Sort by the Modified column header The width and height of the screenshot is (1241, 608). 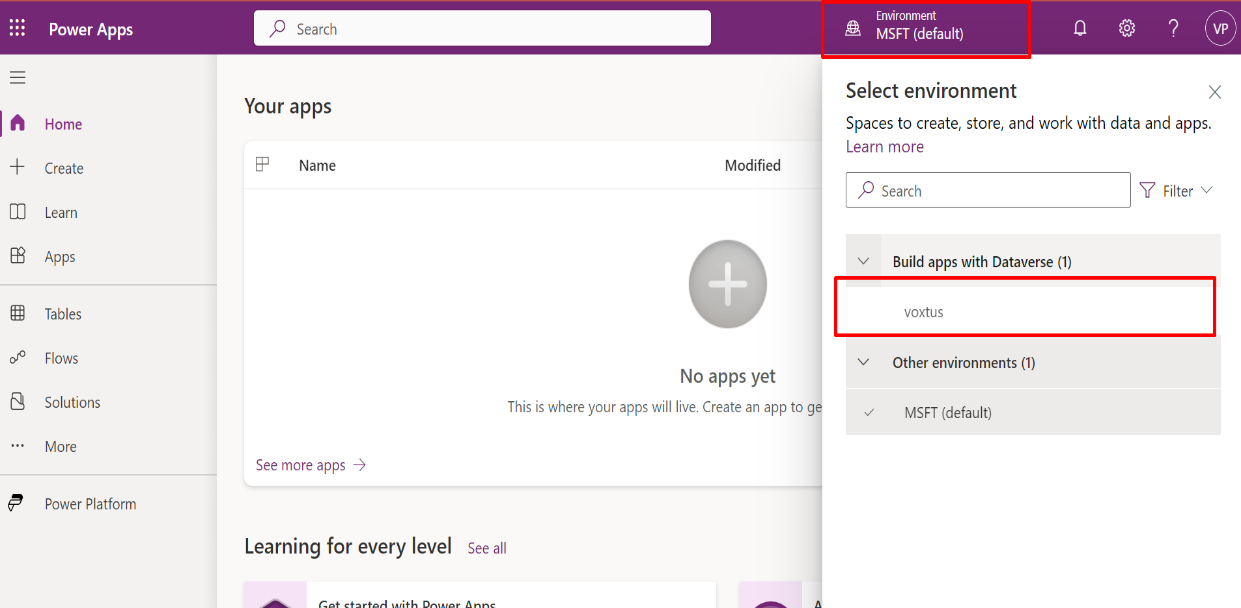(x=753, y=165)
